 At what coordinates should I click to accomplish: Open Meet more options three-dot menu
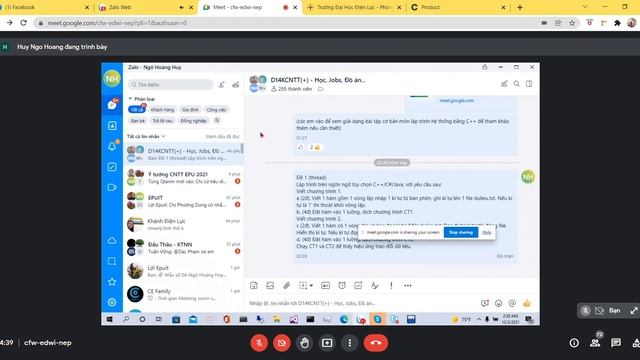[349, 343]
